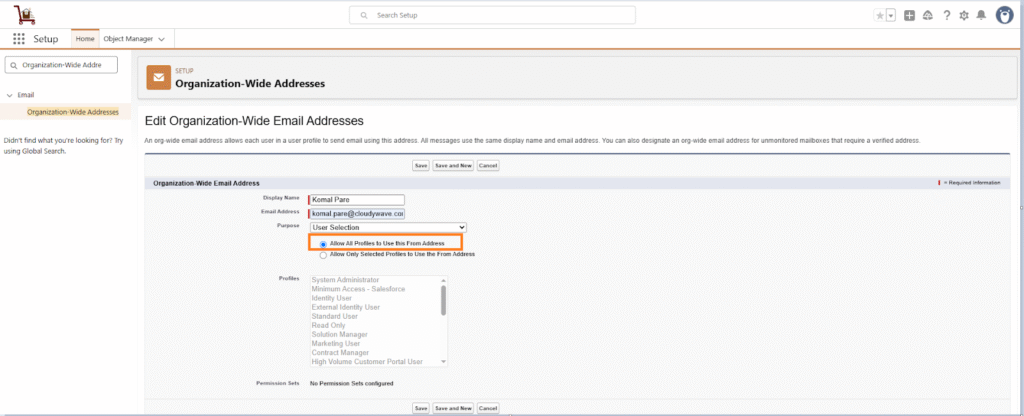Open the global actions plus icon
This screenshot has width=1024, height=416.
(x=909, y=15)
